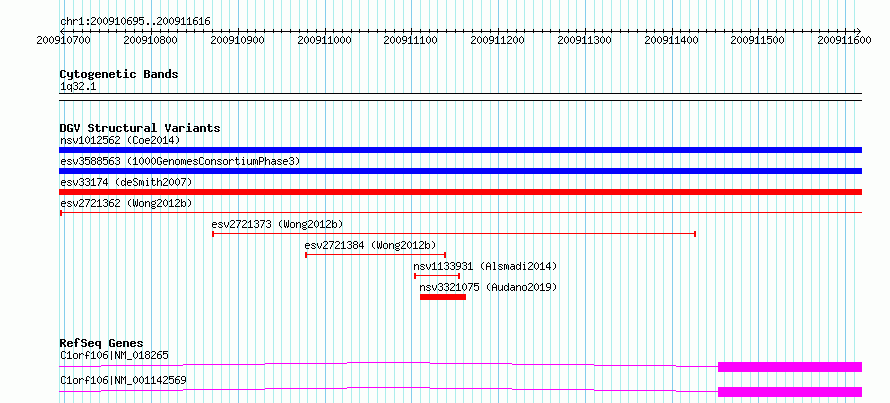
Task: Click the blue esv3588563 variant bar
Action: (x=460, y=171)
